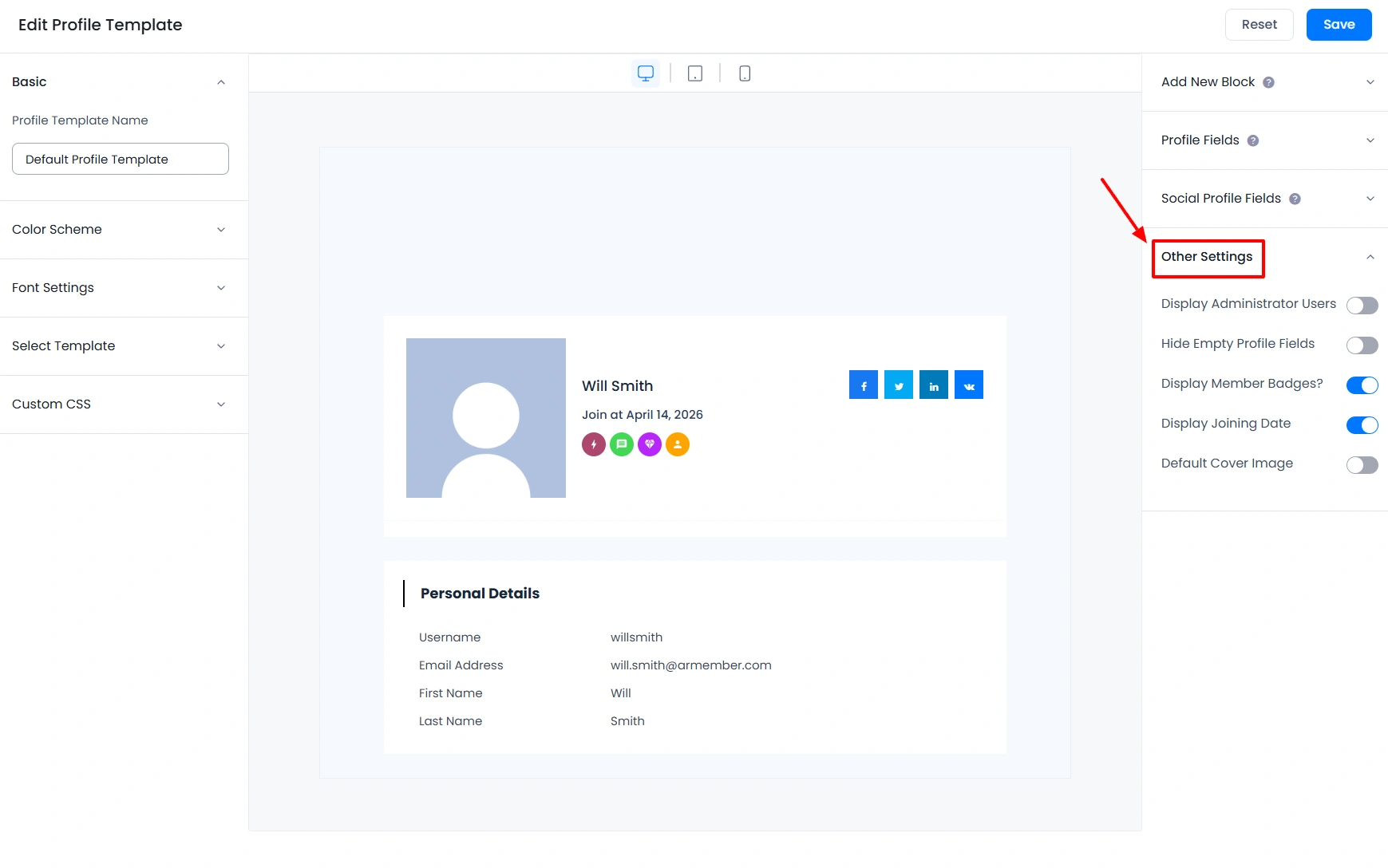This screenshot has height=868, width=1388.
Task: Select the tablet preview icon
Action: (x=694, y=73)
